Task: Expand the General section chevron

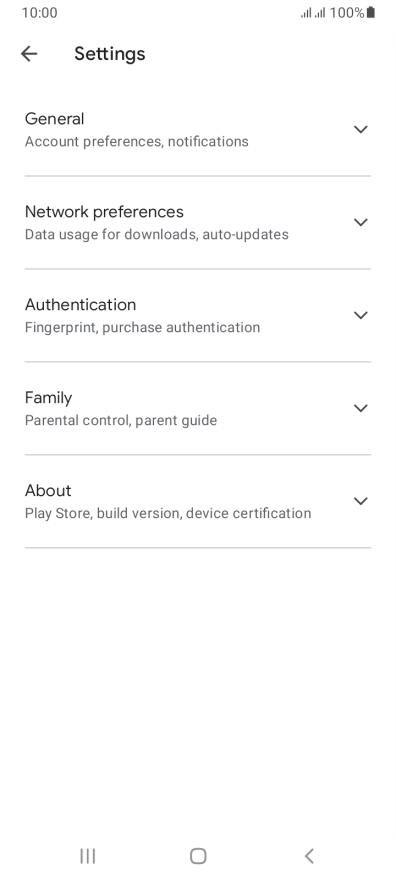Action: point(361,130)
